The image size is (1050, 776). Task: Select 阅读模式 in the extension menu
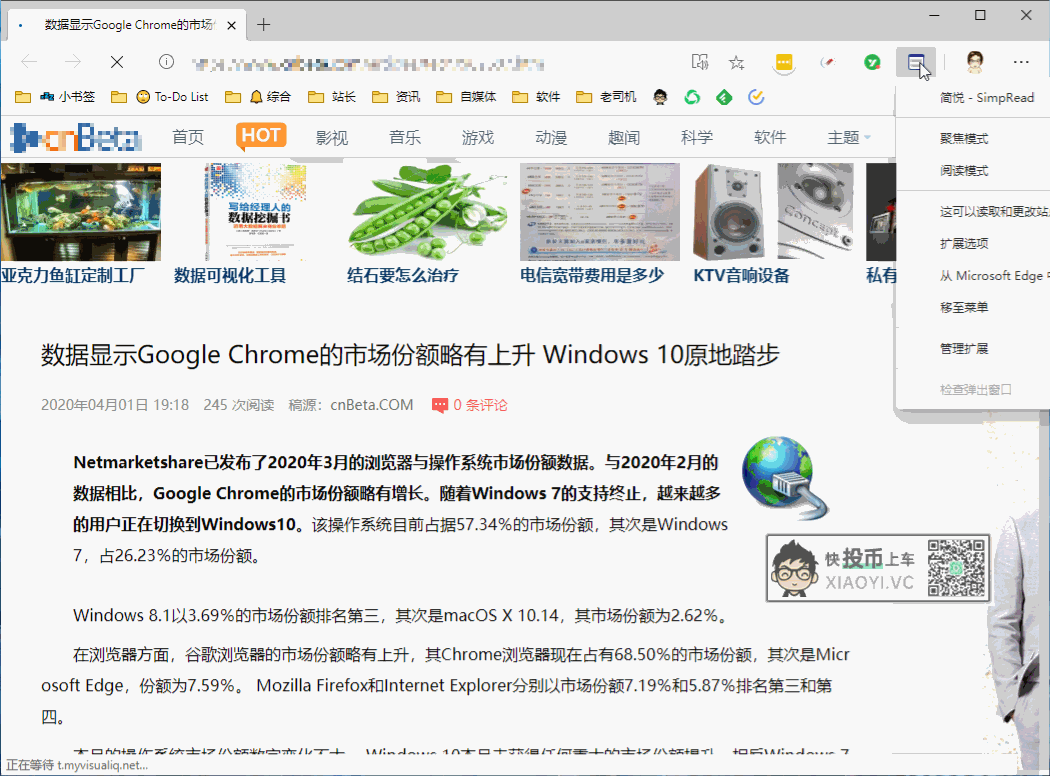coord(964,171)
